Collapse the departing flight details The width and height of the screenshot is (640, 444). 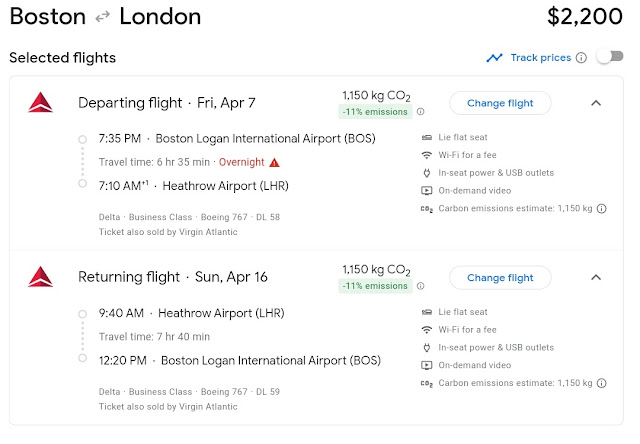(596, 102)
